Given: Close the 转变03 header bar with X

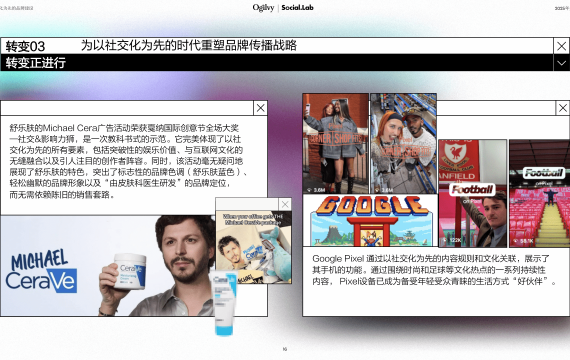Looking at the screenshot, I should (x=561, y=46).
